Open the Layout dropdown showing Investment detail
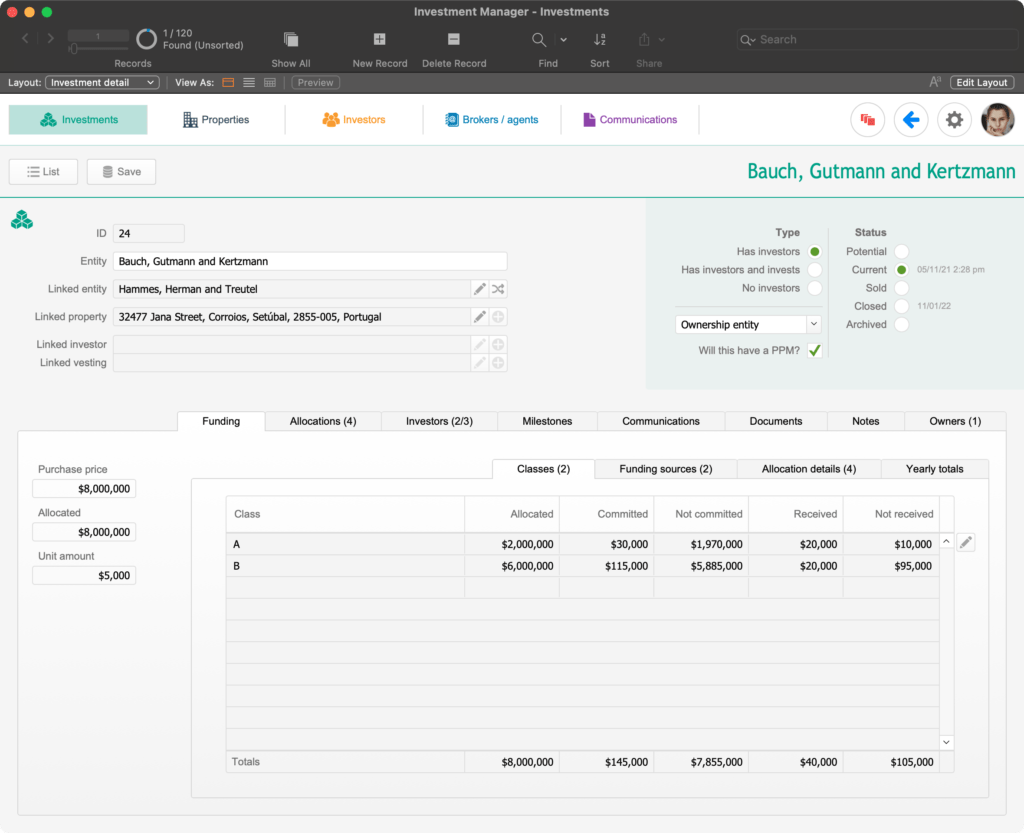The width and height of the screenshot is (1024, 833). (101, 82)
